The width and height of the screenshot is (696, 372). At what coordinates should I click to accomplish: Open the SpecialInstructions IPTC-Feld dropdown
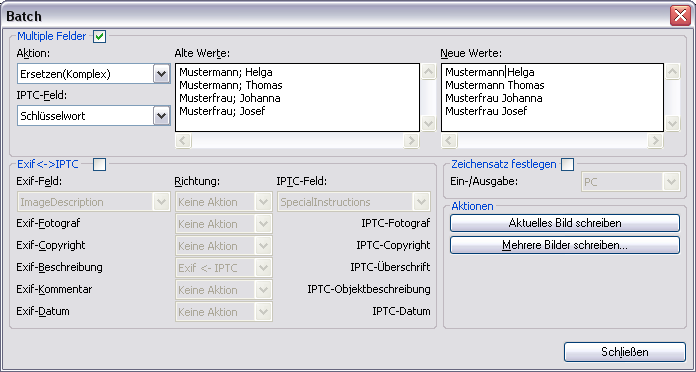(354, 202)
